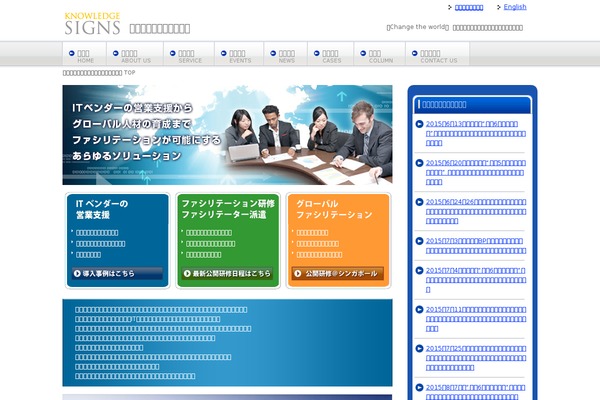This screenshot has height=400, width=600.
Task: Click the arrow icon on 公開研修@シンガポール button
Action: click(x=298, y=273)
